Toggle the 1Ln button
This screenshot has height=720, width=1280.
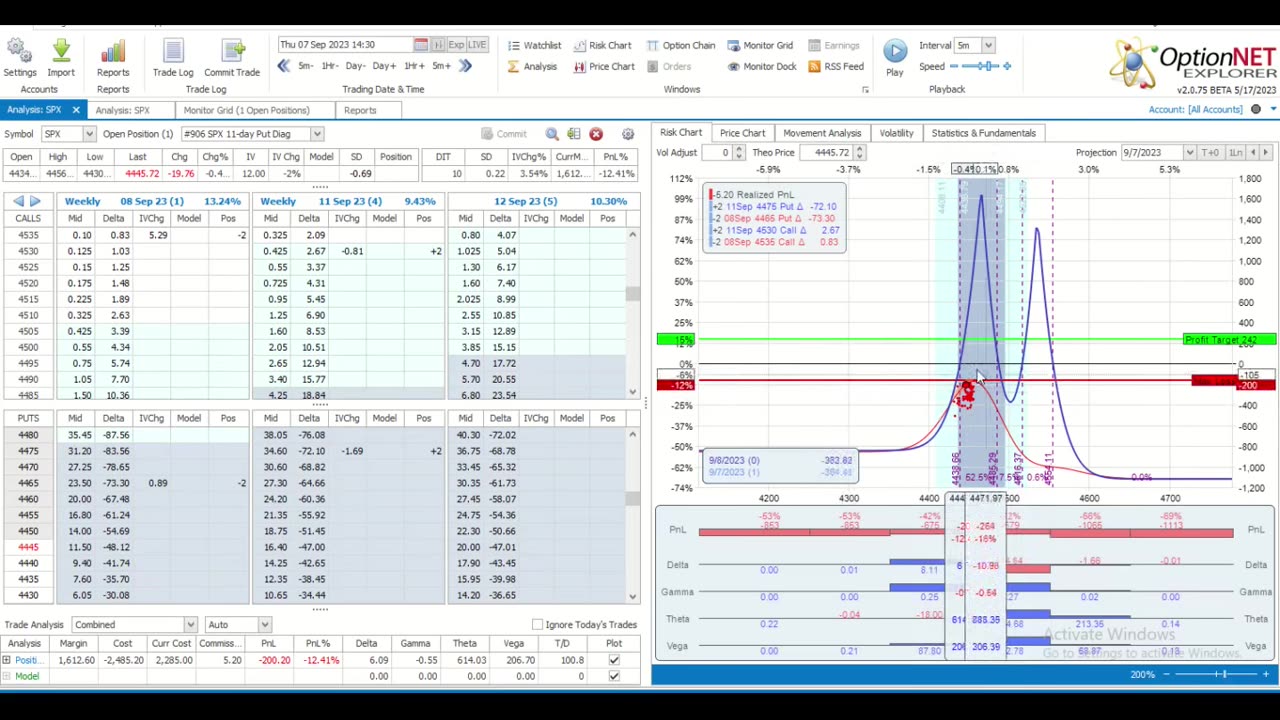1236,152
